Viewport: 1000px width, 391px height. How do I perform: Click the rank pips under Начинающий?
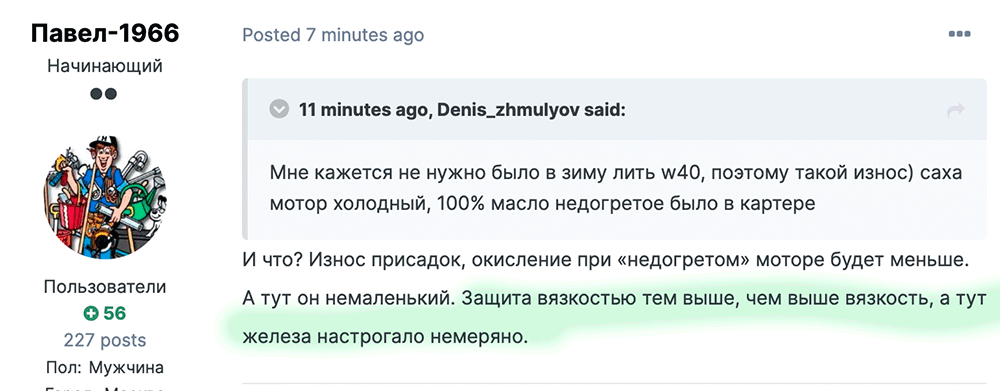pyautogui.click(x=103, y=94)
